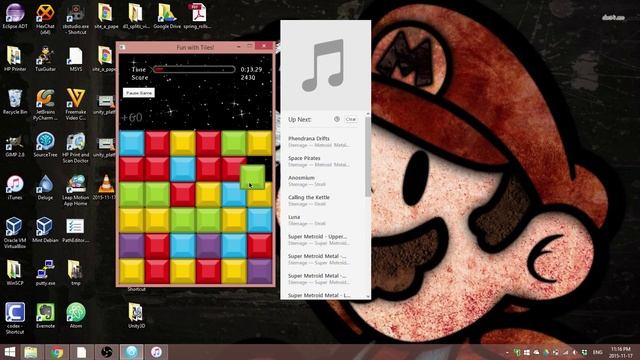The width and height of the screenshot is (640, 360).
Task: Open the volume icon in system tray
Action: coord(575,352)
